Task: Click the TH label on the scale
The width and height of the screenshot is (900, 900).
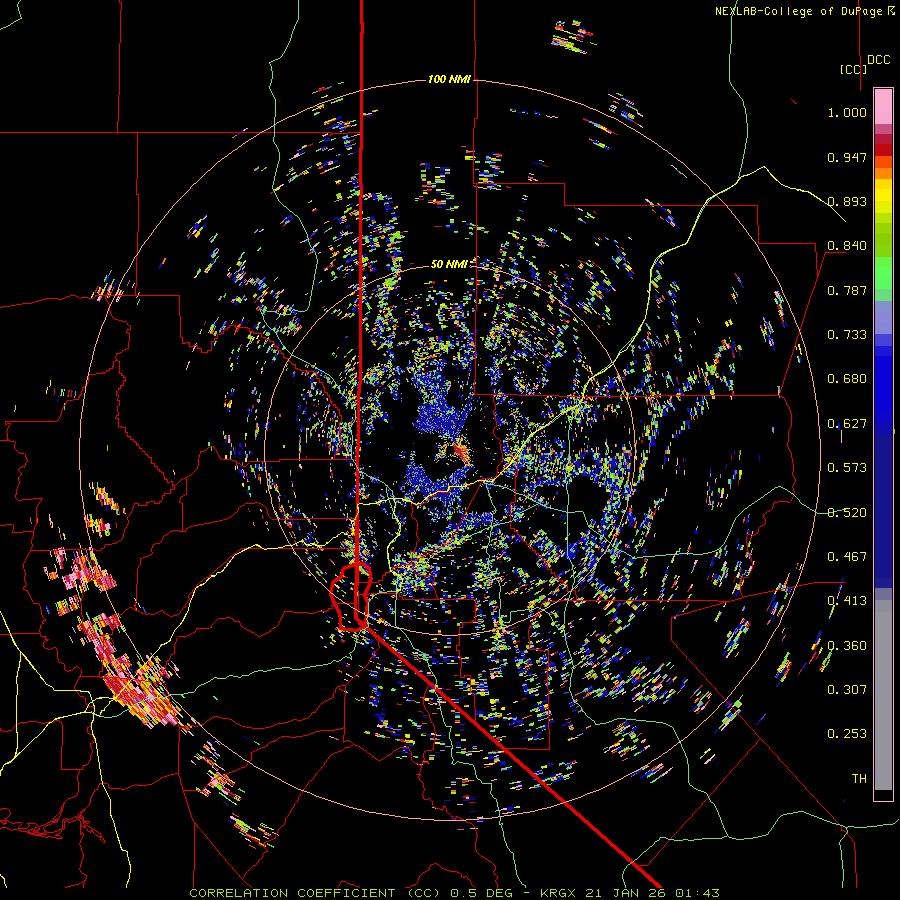Action: (x=859, y=779)
